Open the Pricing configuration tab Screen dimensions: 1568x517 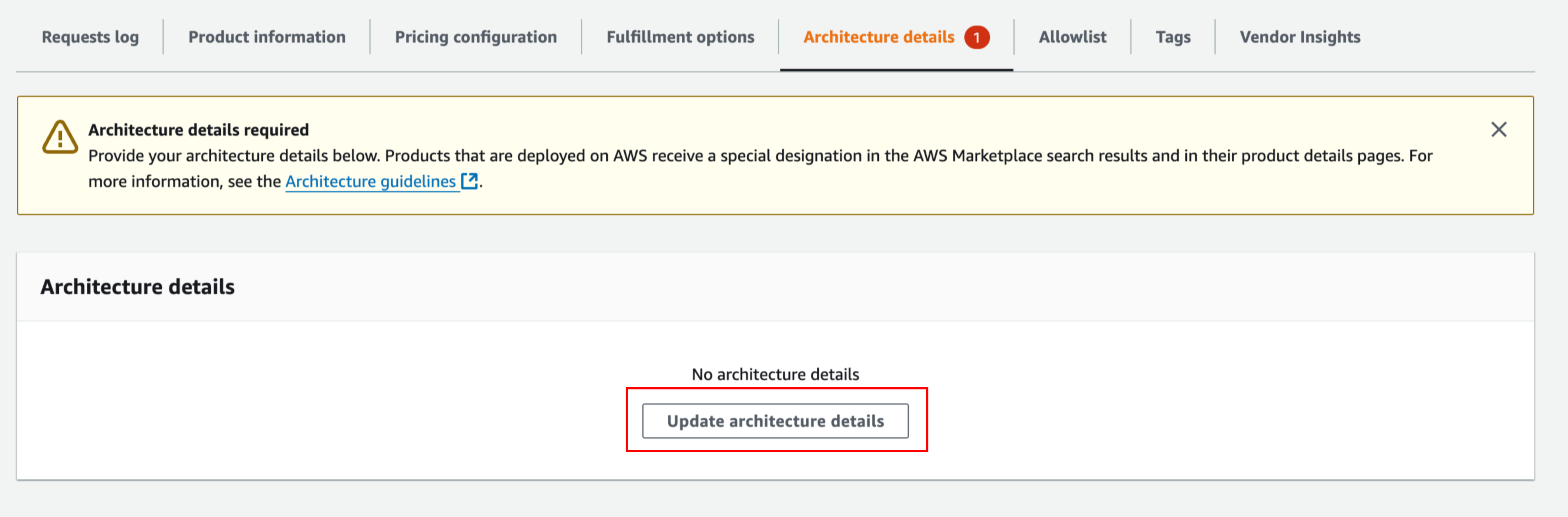point(475,37)
